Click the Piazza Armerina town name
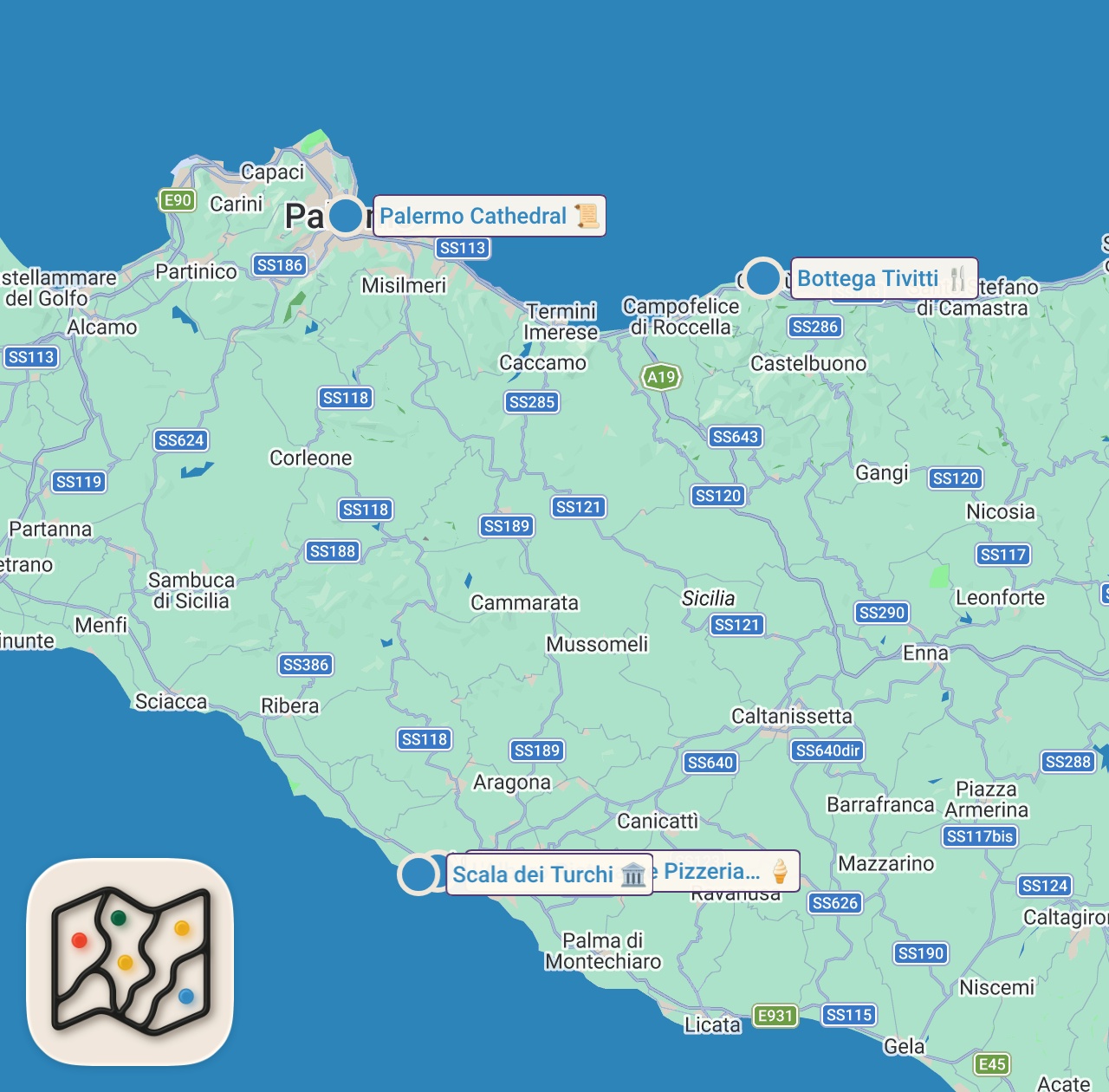Image resolution: width=1109 pixels, height=1092 pixels. (x=987, y=799)
